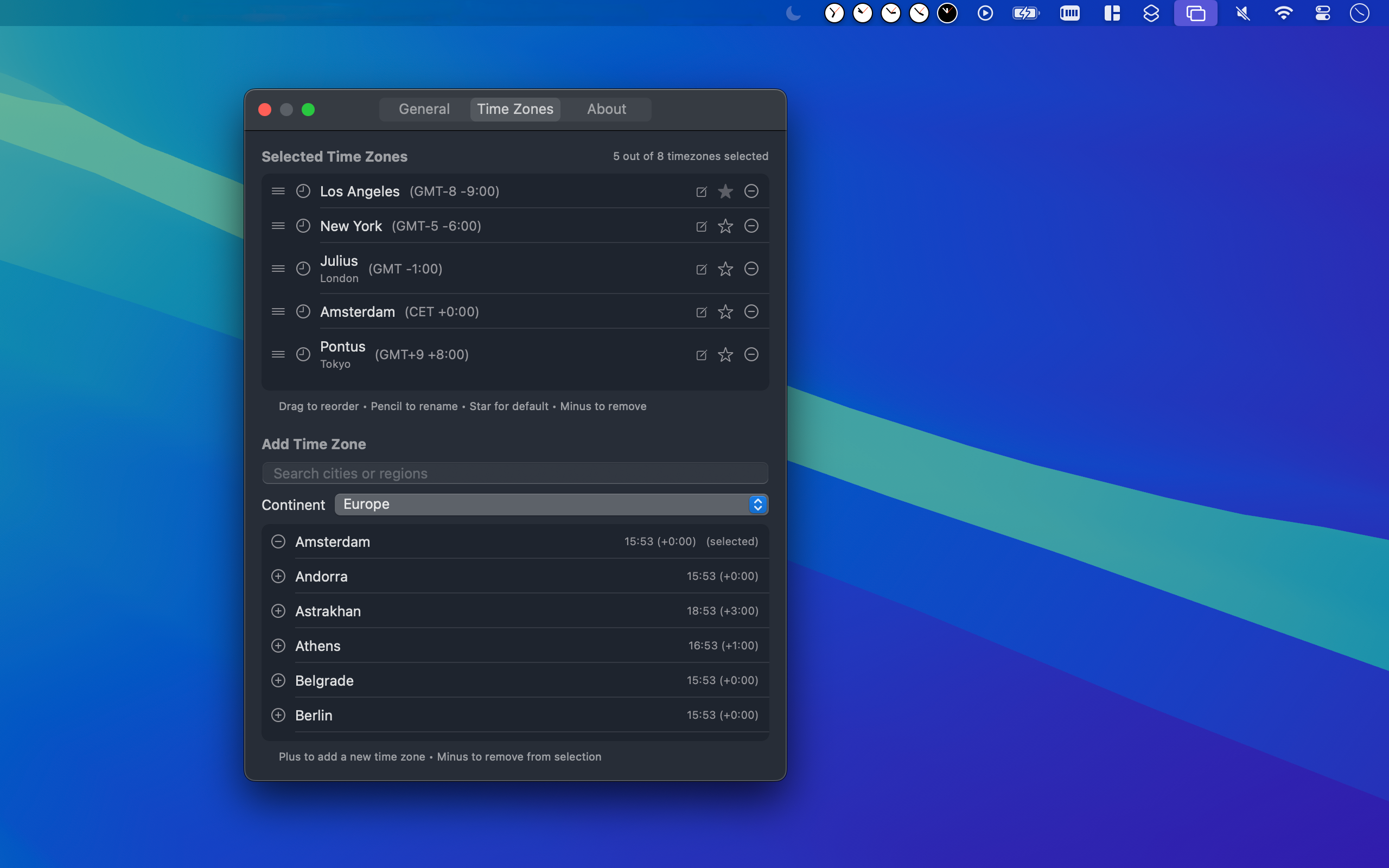The image size is (1389, 868).
Task: Select the Time Zones tab
Action: (x=515, y=109)
